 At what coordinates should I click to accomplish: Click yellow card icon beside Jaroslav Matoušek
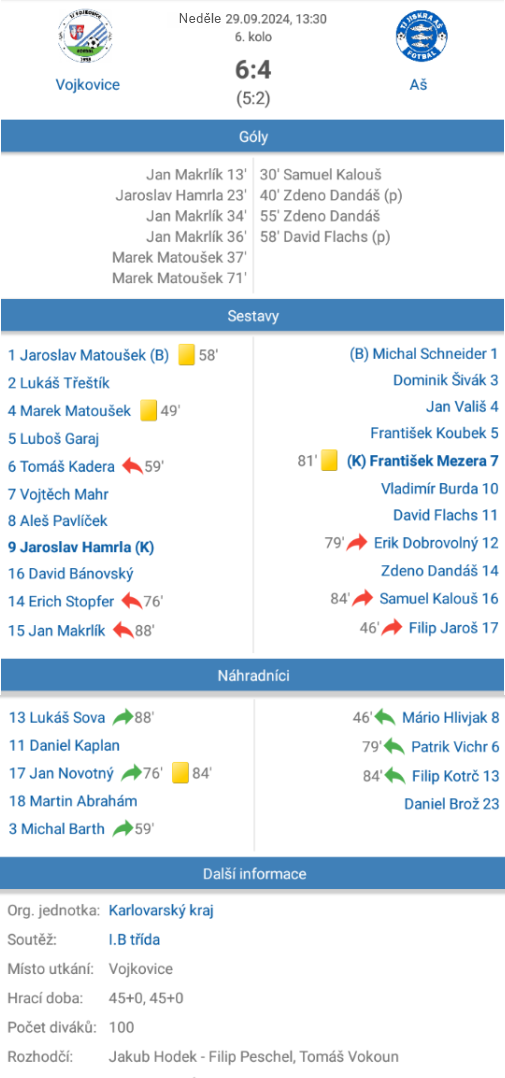(x=187, y=355)
